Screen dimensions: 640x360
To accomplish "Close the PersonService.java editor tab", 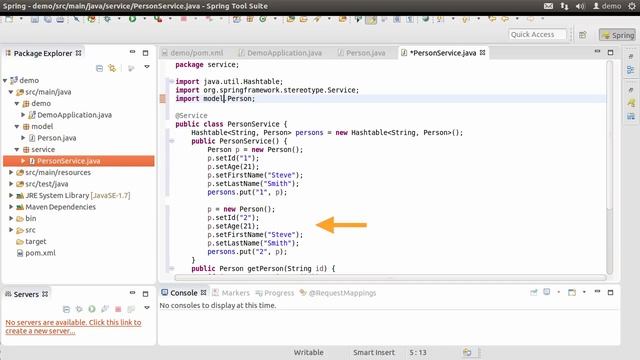I will coord(482,53).
